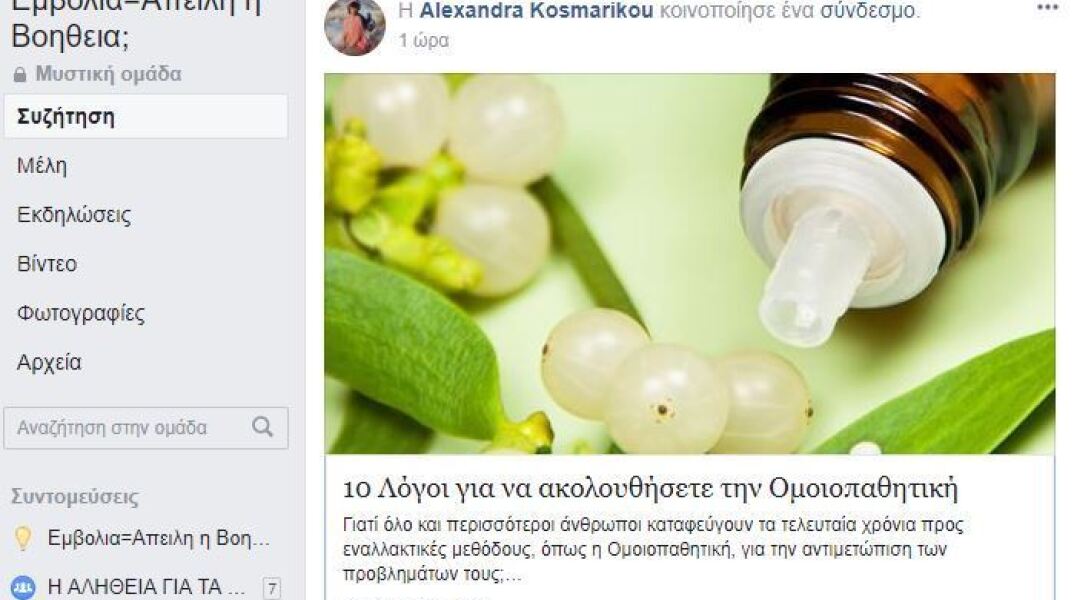The image size is (1074, 600).
Task: Click Alexandra Kosmarikou's profile picture
Action: point(354,26)
